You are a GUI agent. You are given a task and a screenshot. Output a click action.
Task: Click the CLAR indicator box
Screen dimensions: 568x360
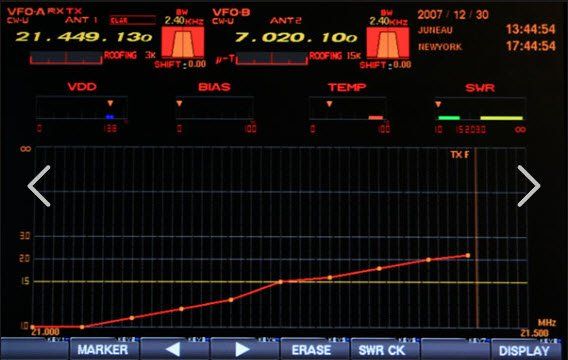click(x=133, y=20)
